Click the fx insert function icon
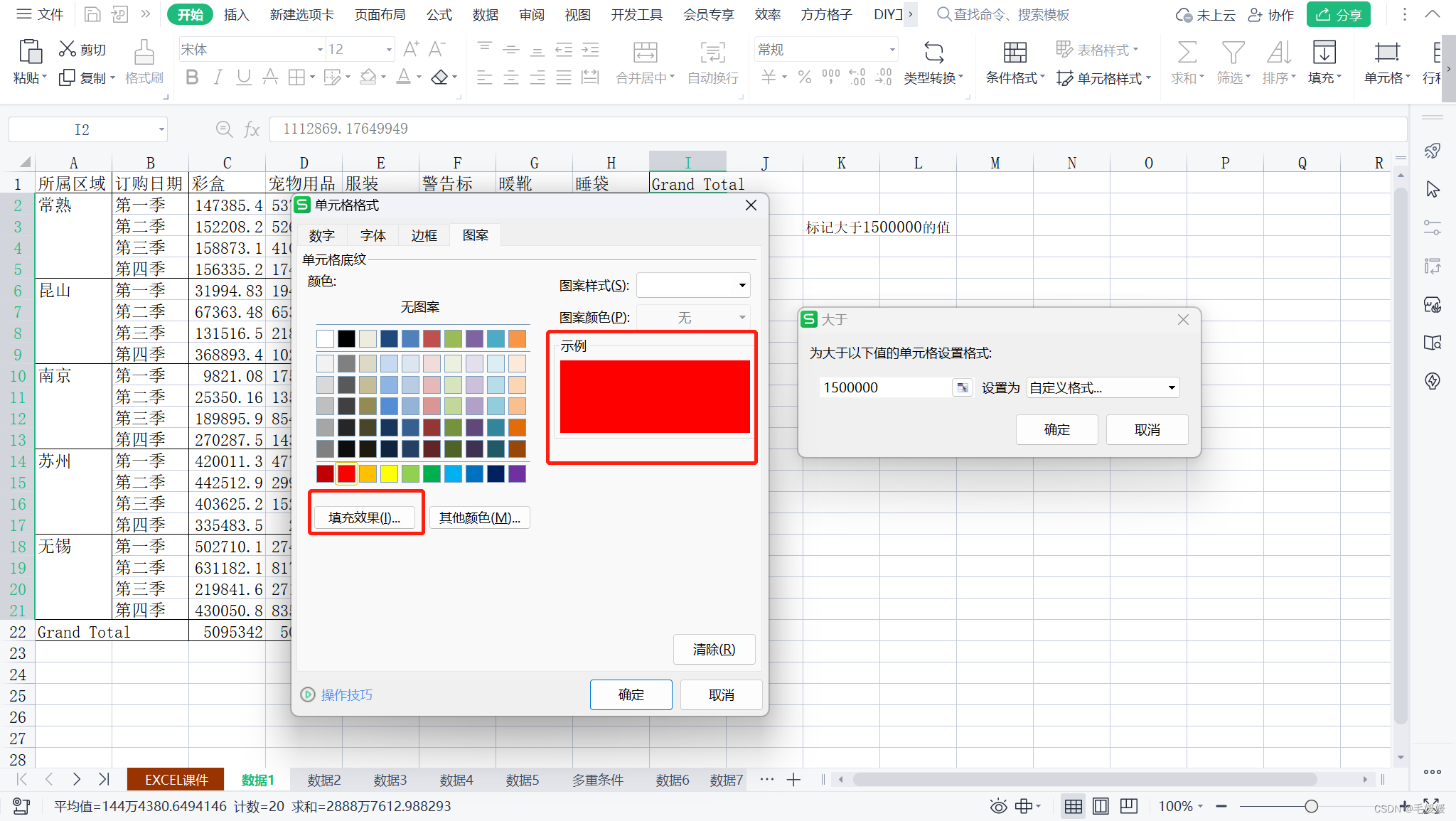Image resolution: width=1456 pixels, height=821 pixels. pos(251,129)
